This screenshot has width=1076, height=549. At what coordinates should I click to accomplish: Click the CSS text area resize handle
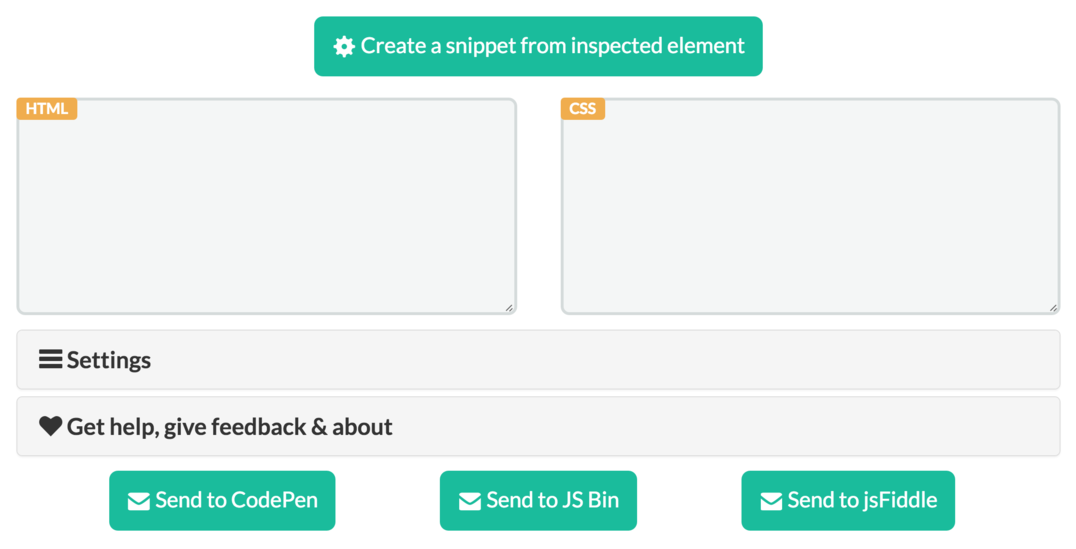coord(1053,308)
